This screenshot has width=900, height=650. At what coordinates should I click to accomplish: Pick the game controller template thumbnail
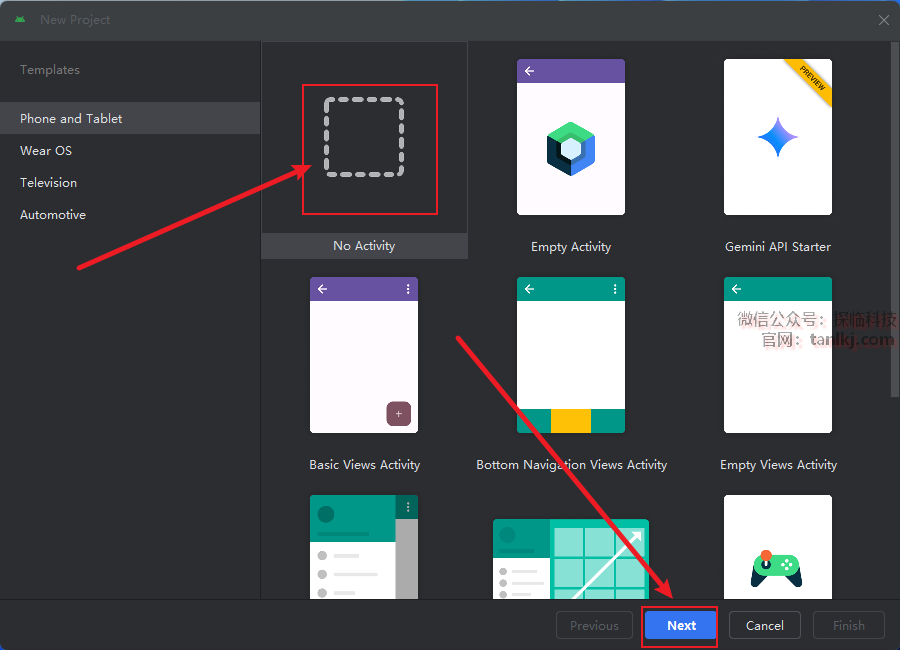[777, 548]
